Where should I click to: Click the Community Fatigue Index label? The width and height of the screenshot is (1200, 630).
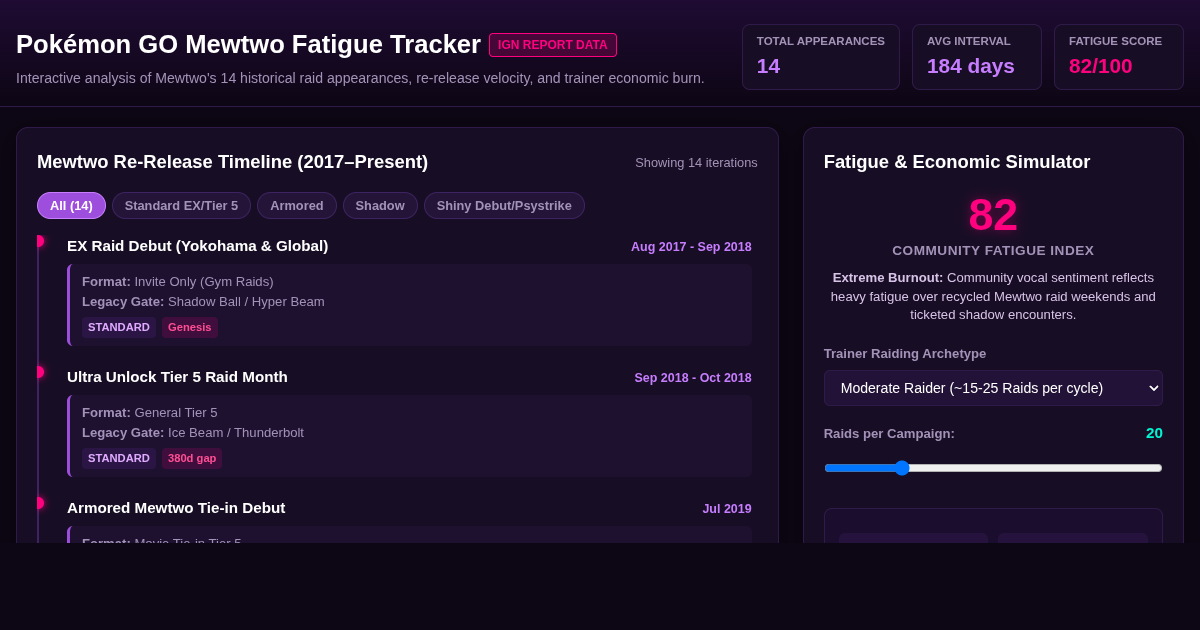coord(993,250)
